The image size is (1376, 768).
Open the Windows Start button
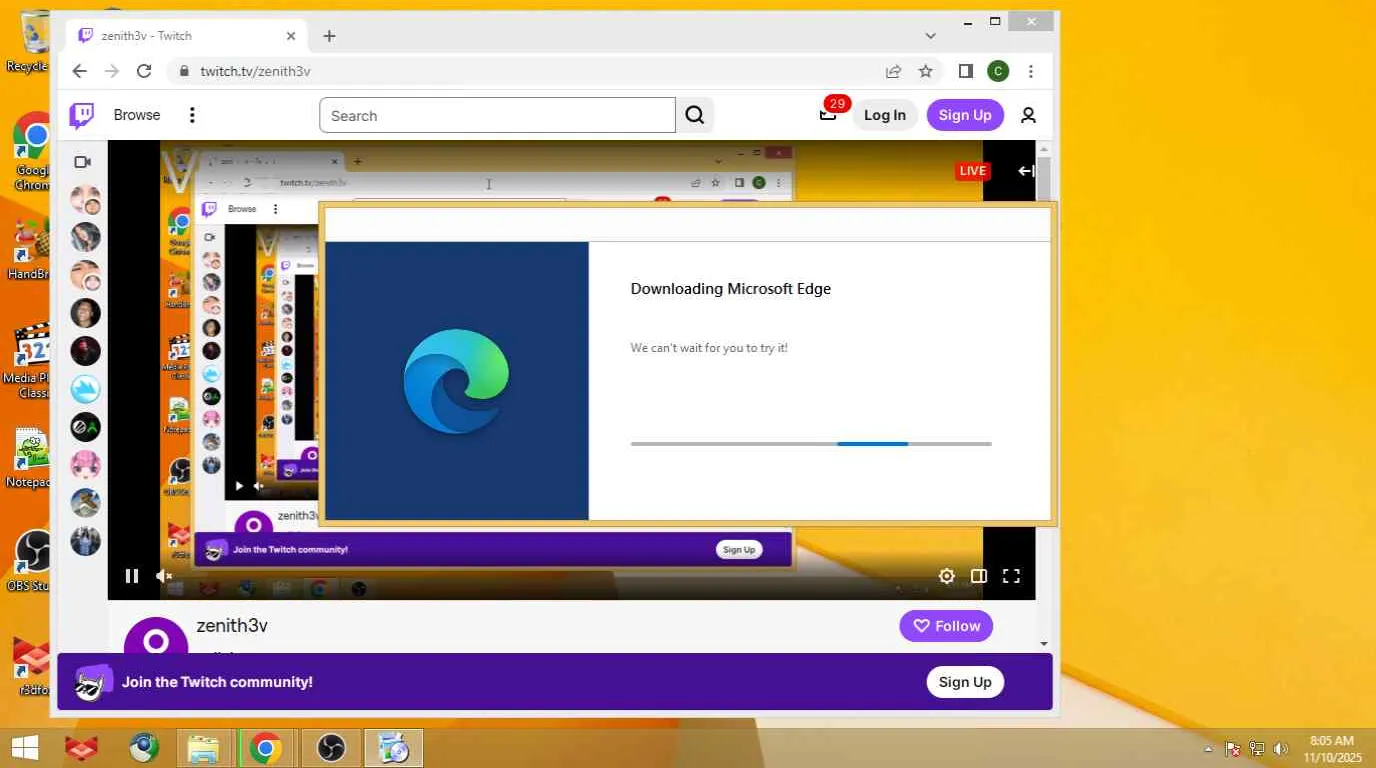(x=24, y=748)
